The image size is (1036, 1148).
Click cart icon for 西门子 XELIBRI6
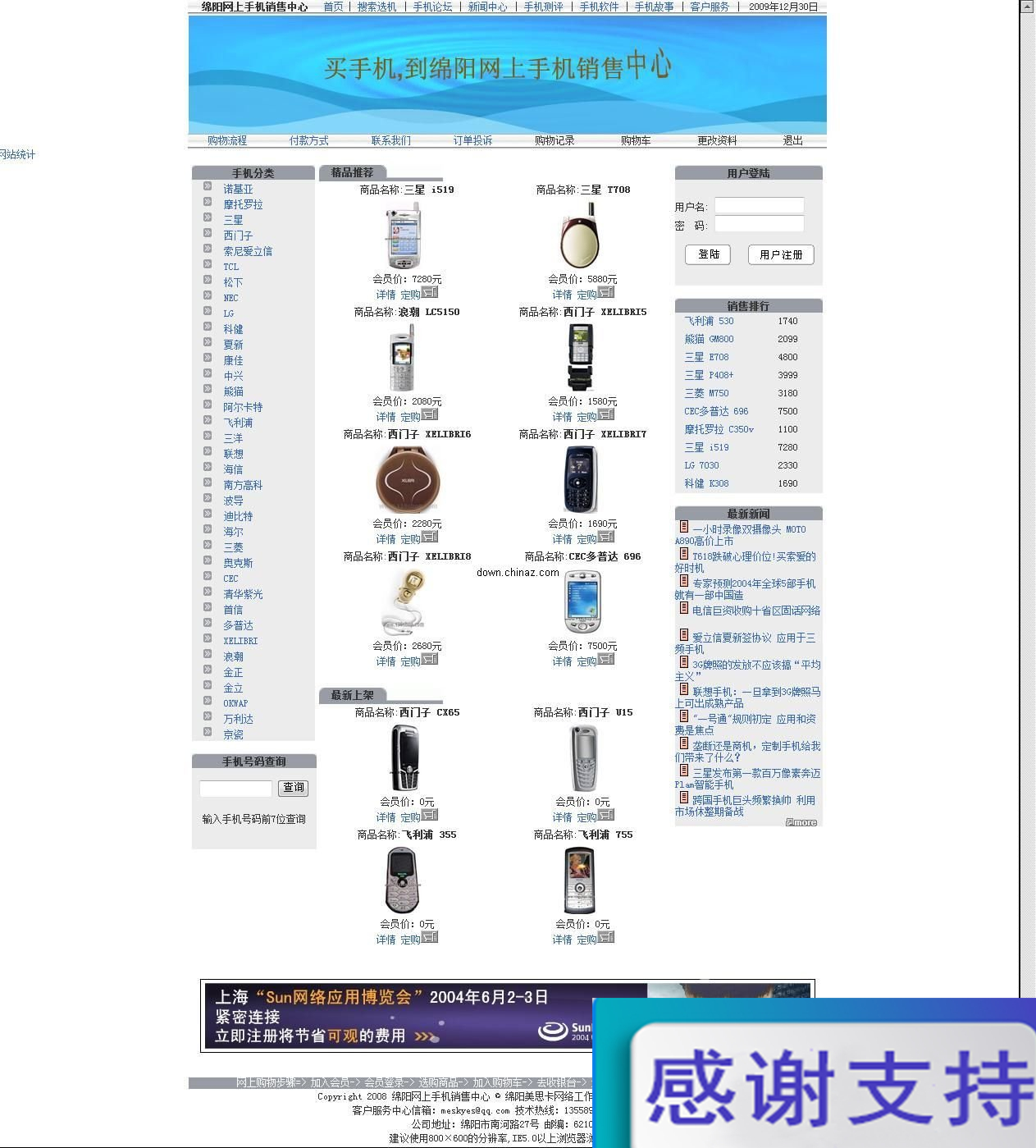coord(430,537)
